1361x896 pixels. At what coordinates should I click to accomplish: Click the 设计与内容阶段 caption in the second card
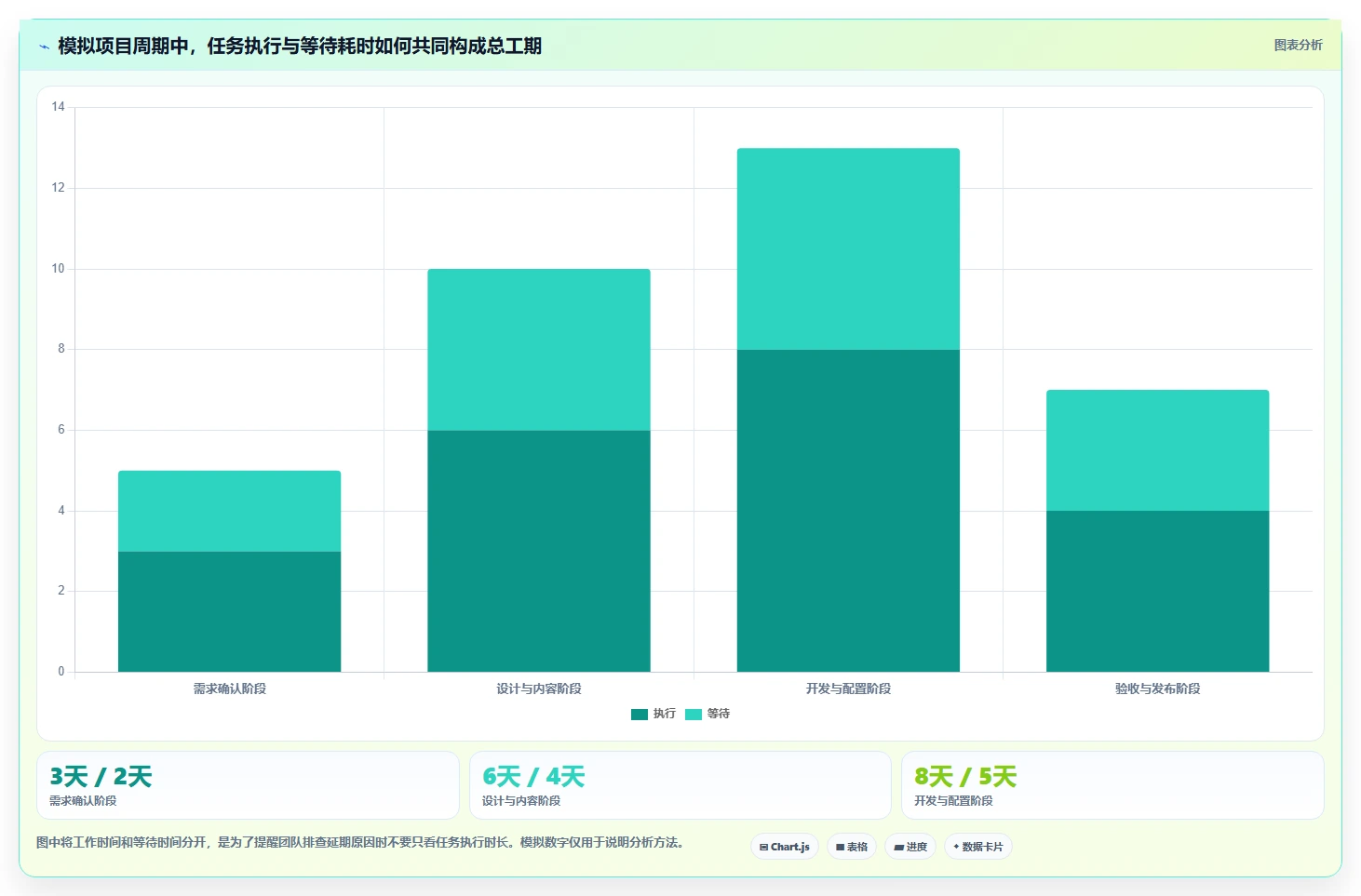521,800
